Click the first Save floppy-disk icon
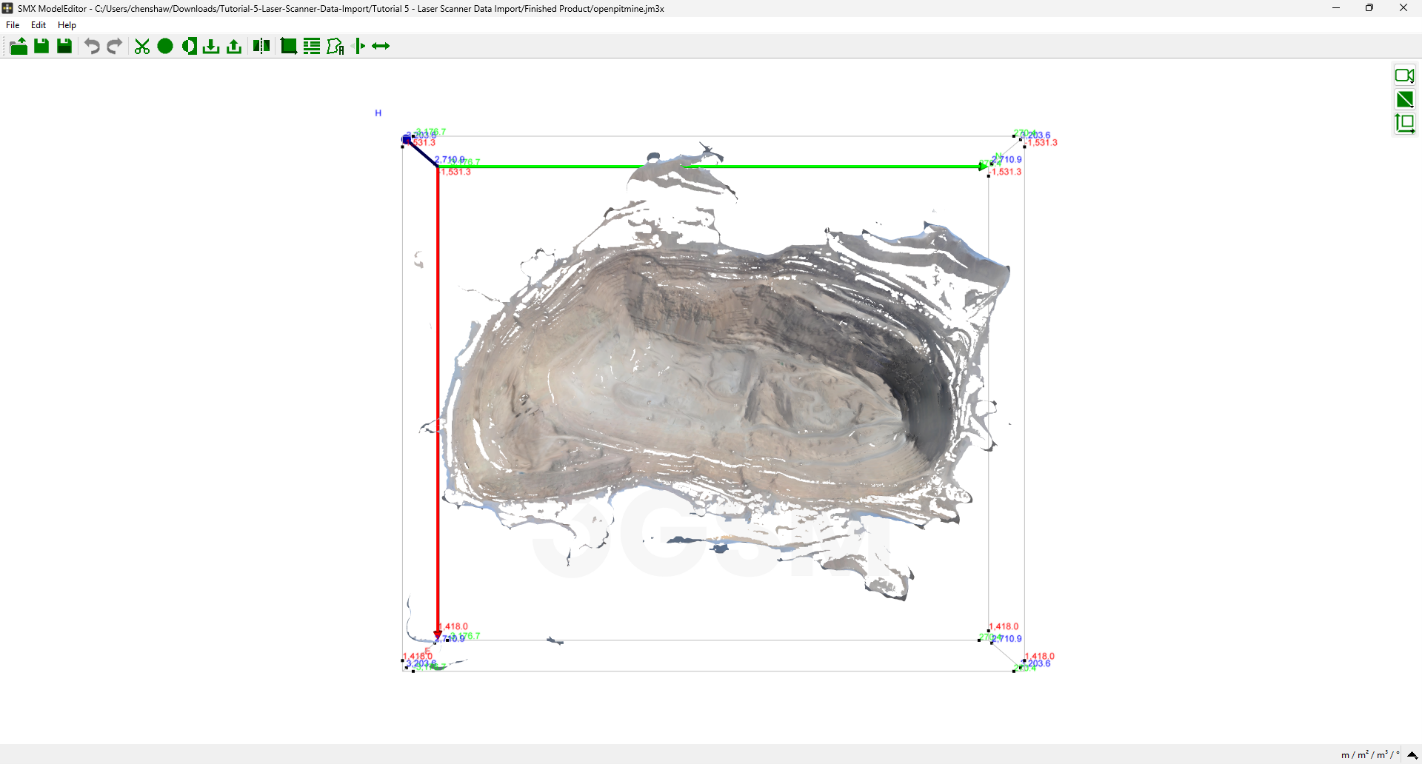 click(x=41, y=46)
